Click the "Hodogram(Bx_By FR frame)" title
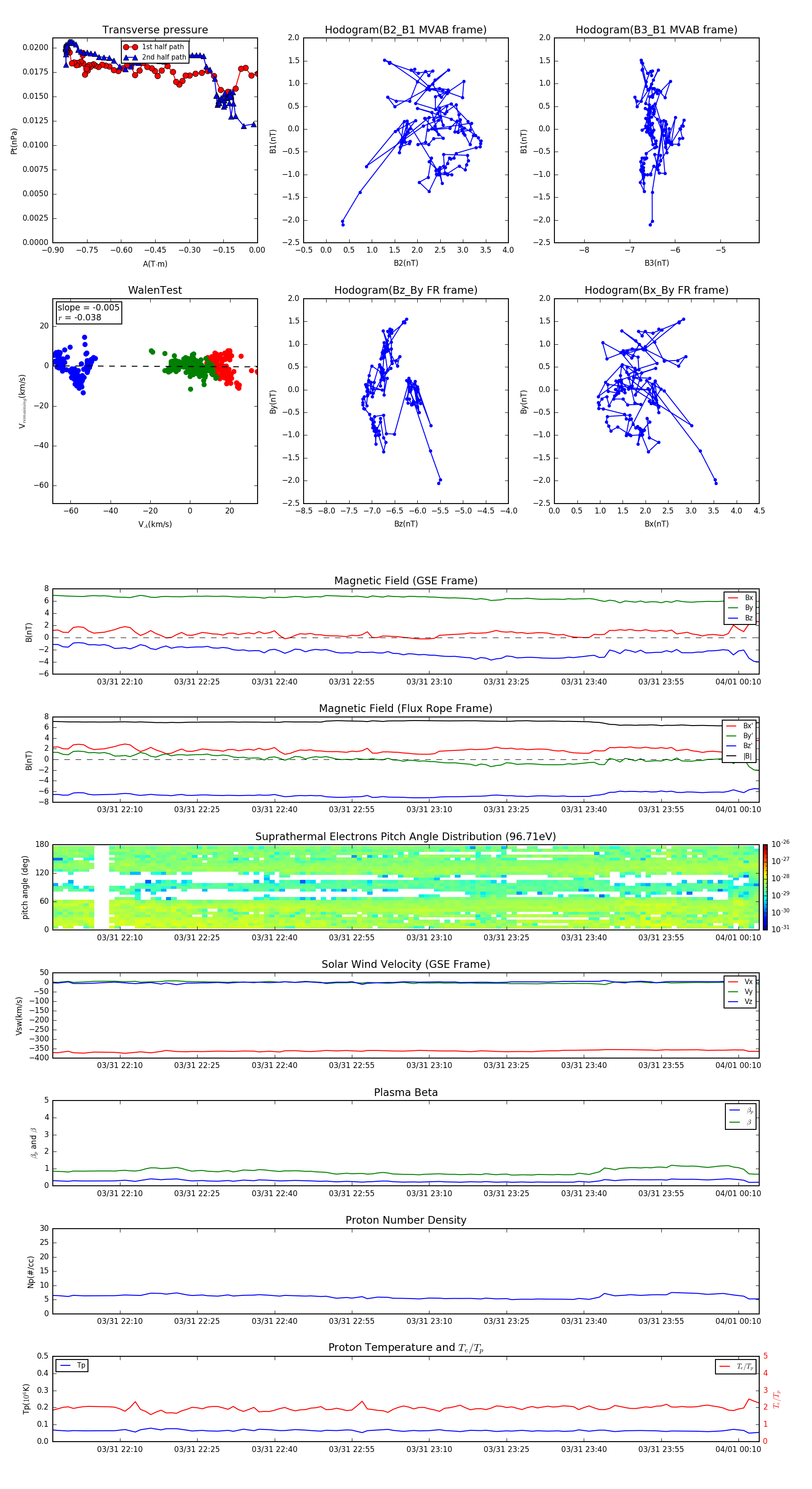Image resolution: width=812 pixels, height=1489 pixels. (656, 290)
